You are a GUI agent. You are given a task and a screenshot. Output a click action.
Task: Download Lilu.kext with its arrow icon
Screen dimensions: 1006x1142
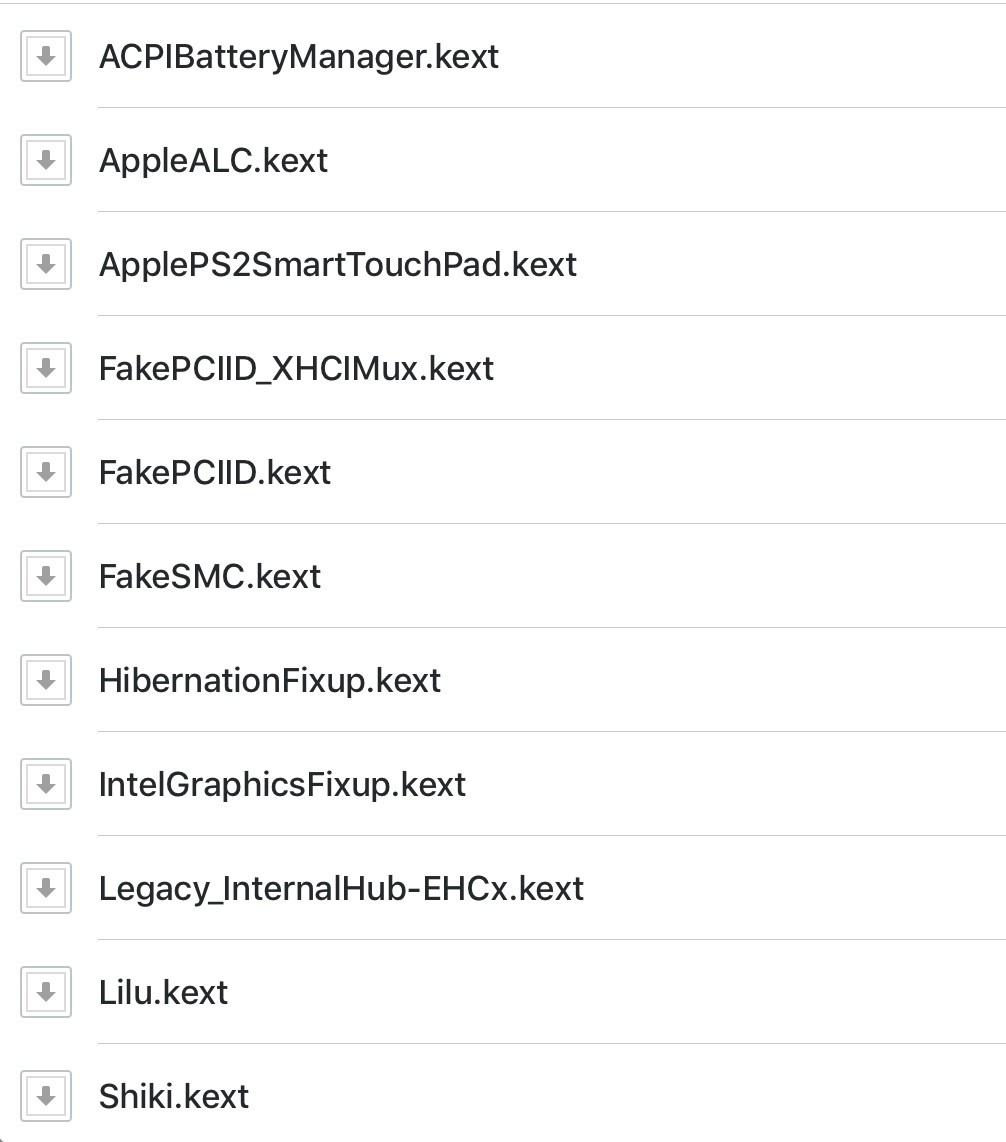pos(45,993)
